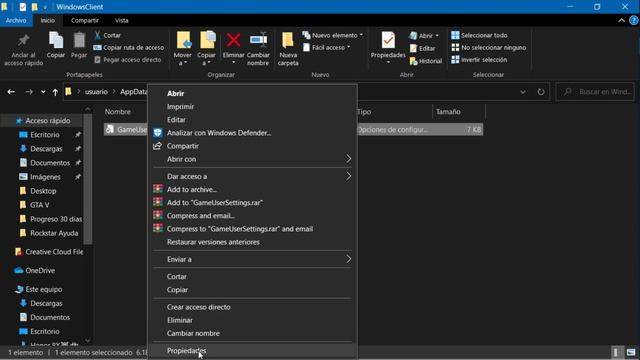Viewport: 640px width, 360px height.
Task: Open pinned Escritorio under Acceso rápido
Action: click(x=45, y=135)
